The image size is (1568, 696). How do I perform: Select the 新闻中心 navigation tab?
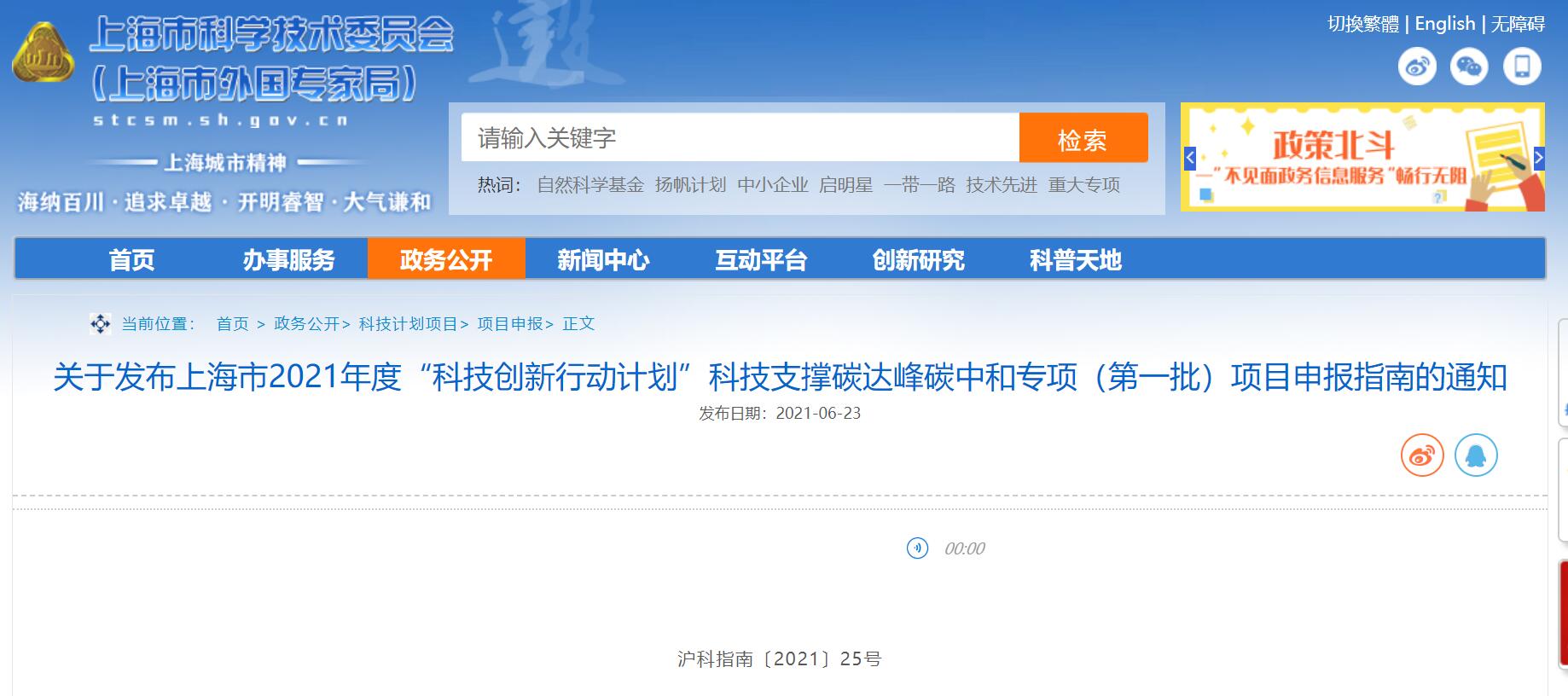[603, 259]
